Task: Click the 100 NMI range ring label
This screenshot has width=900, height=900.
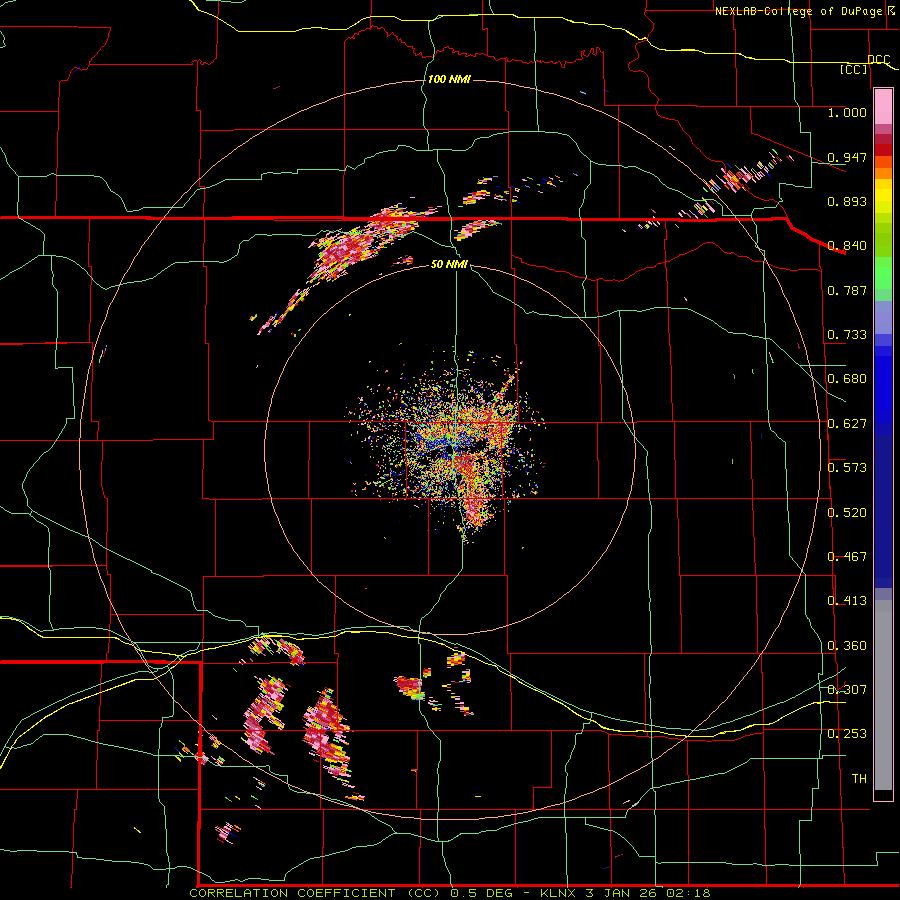Action: (x=449, y=79)
